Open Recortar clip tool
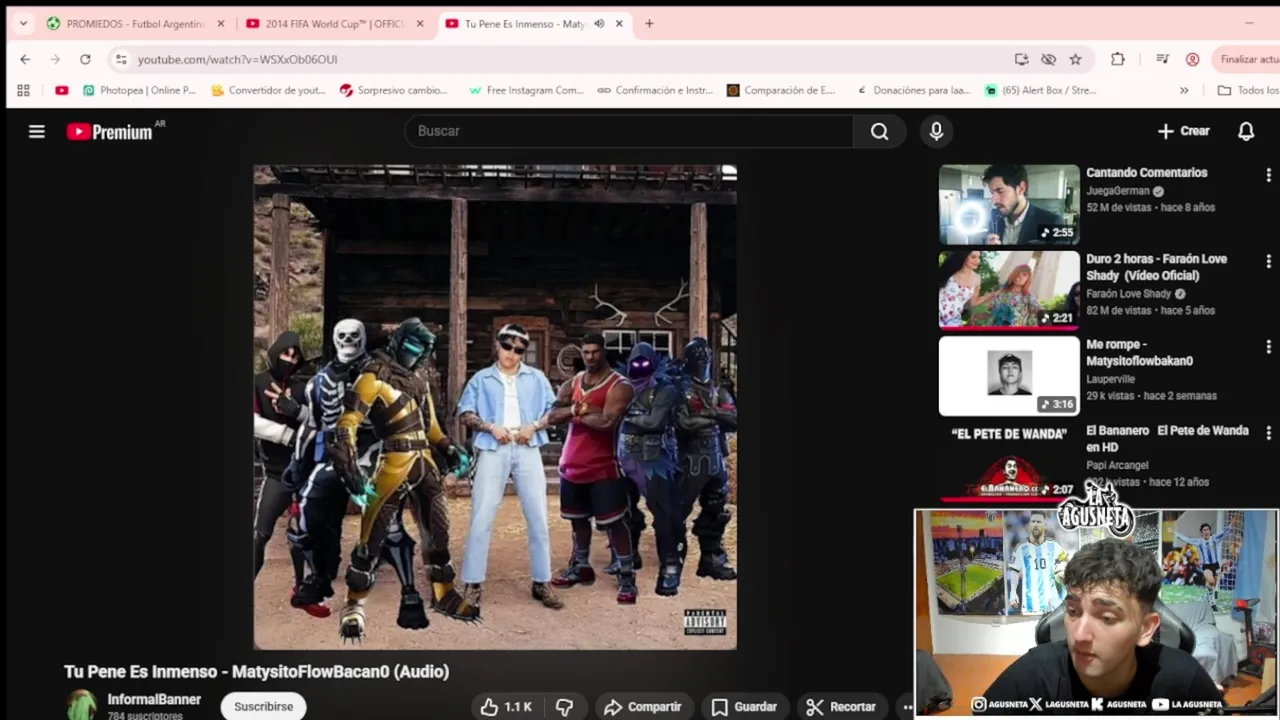Viewport: 1280px width, 720px height. (841, 707)
